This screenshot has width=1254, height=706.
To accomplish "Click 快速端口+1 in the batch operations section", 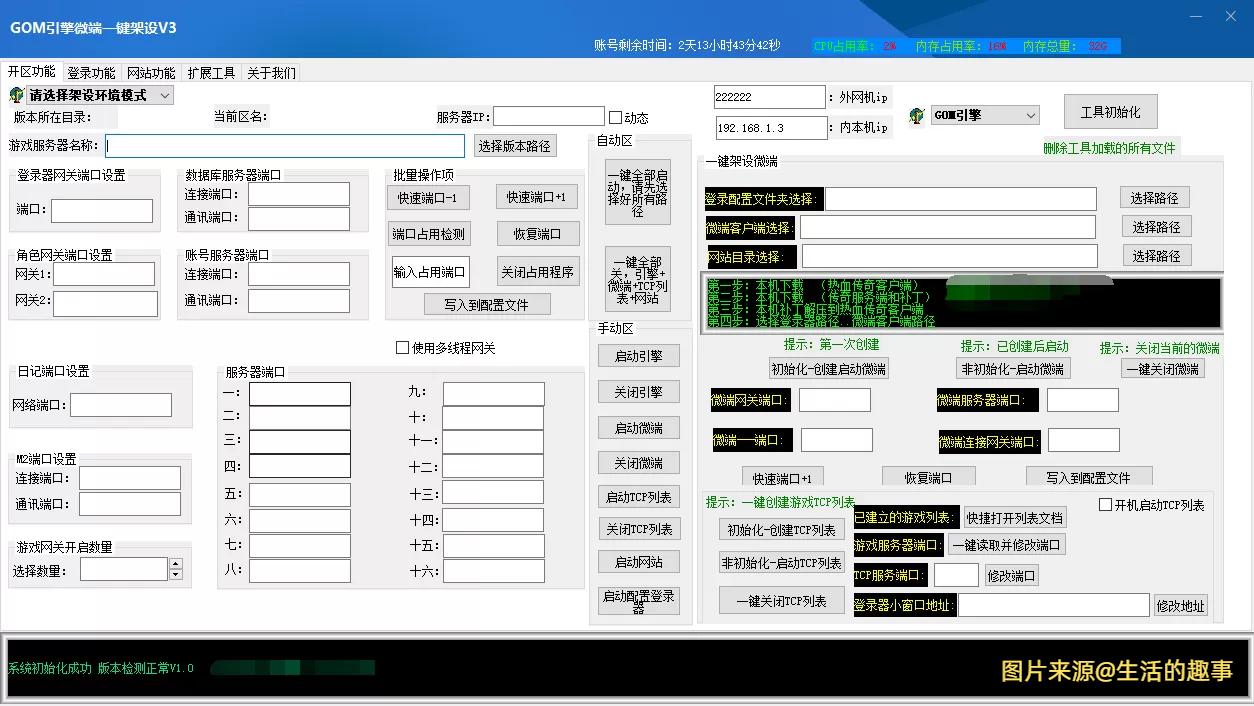I will click(x=537, y=197).
